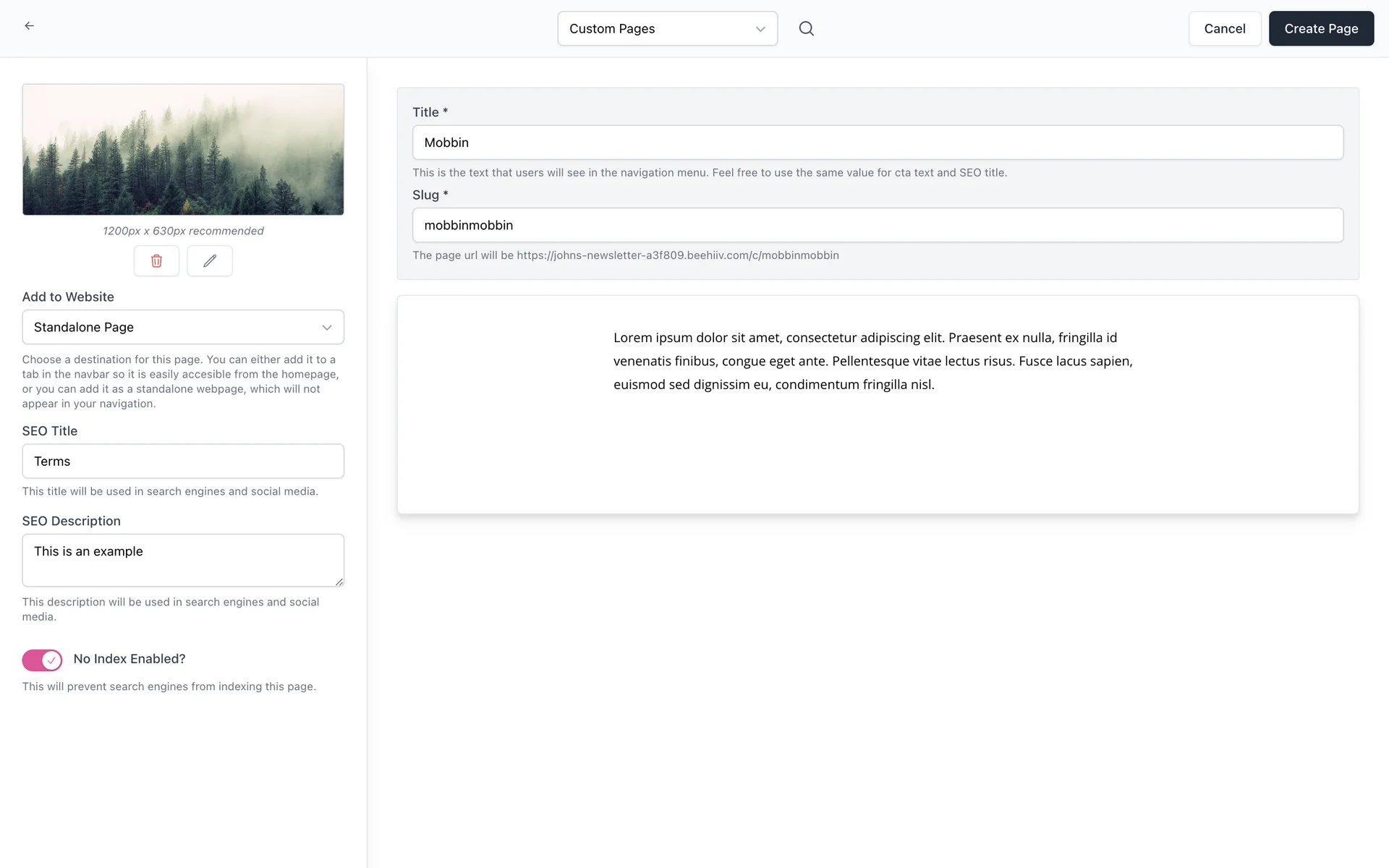
Task: Click the Create Page button
Action: pos(1321,29)
